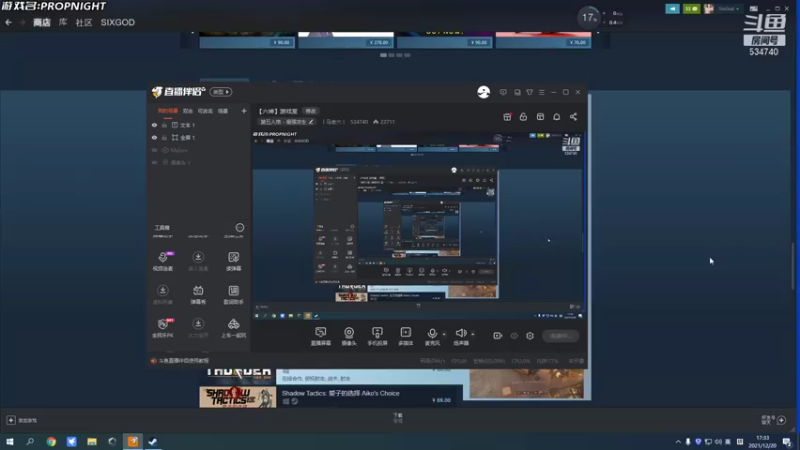The height and width of the screenshot is (450, 800).
Task: Open the gift box icon above the preview
Action: (x=507, y=117)
